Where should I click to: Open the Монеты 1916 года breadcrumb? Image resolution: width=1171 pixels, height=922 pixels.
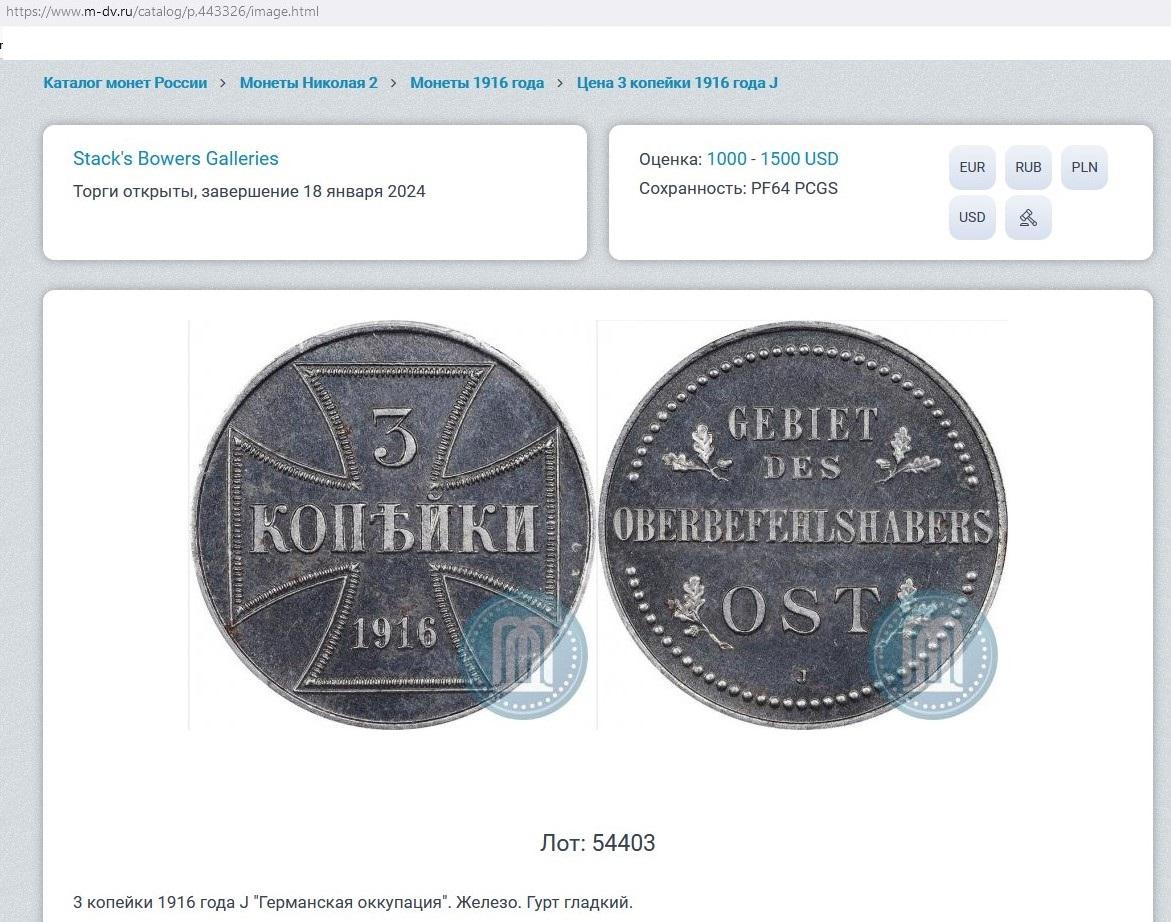pos(476,83)
